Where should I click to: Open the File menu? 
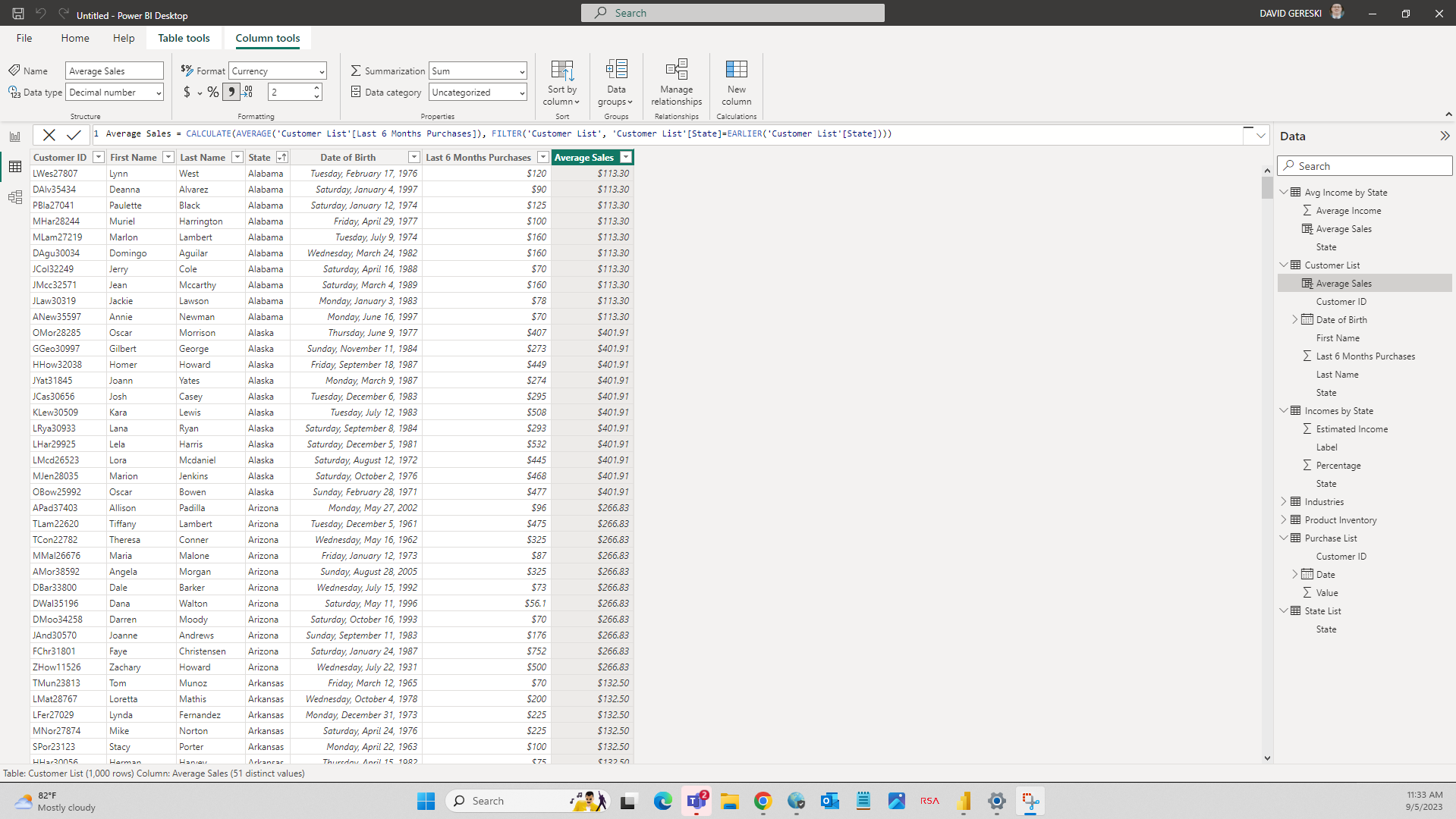[x=24, y=38]
